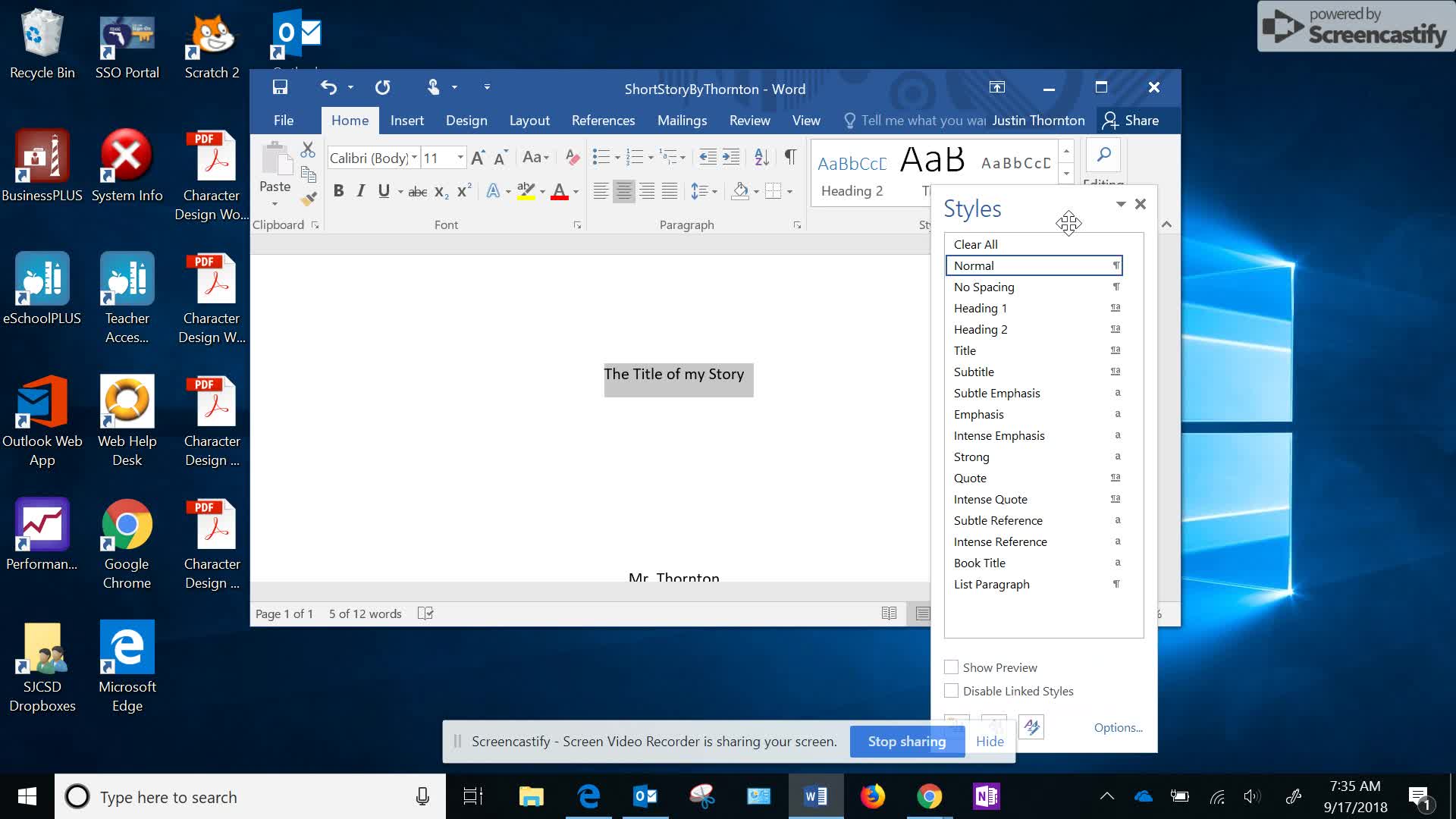
Task: Click the Subscript x₂ icon
Action: 441,192
